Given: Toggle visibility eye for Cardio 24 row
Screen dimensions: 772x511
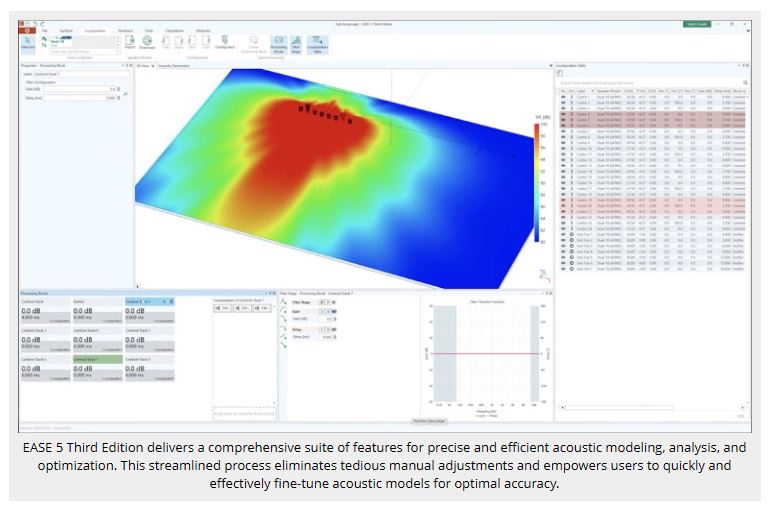Looking at the screenshot, I should click(x=563, y=228).
